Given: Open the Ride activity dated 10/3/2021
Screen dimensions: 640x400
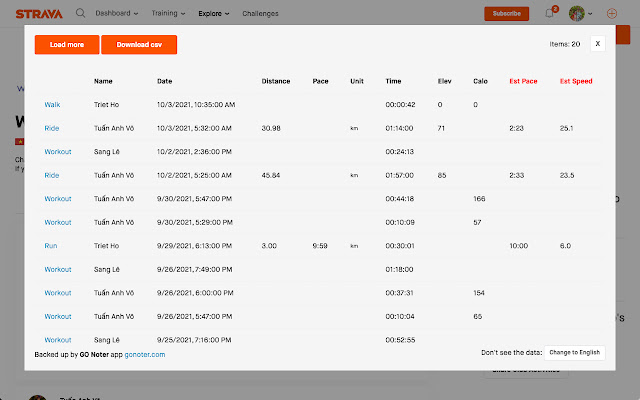Looking at the screenshot, I should point(52,128).
